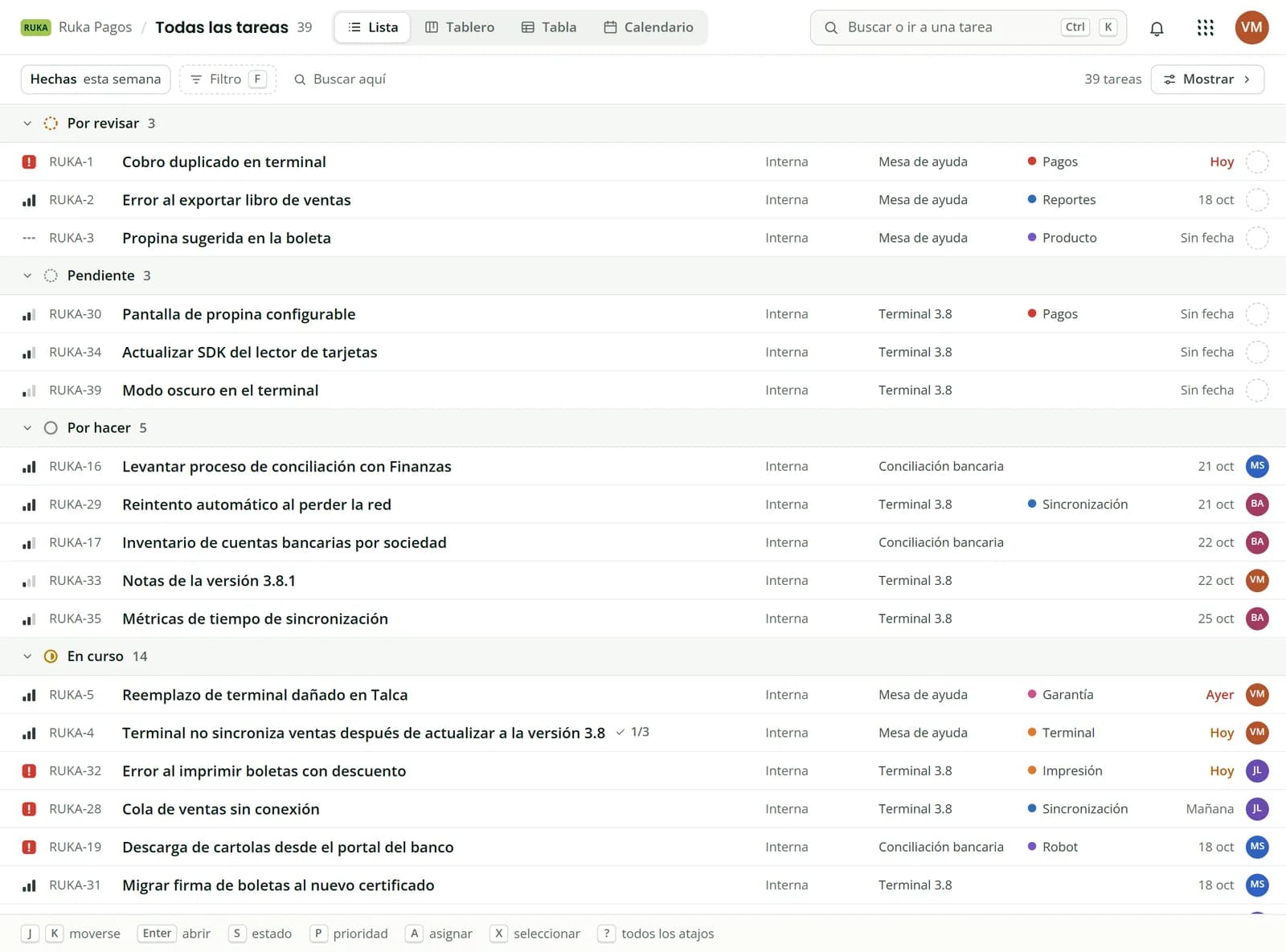Screen dimensions: 1286x952
Task: Click BA avatar on RUKA-29 row
Action: 1257,504
